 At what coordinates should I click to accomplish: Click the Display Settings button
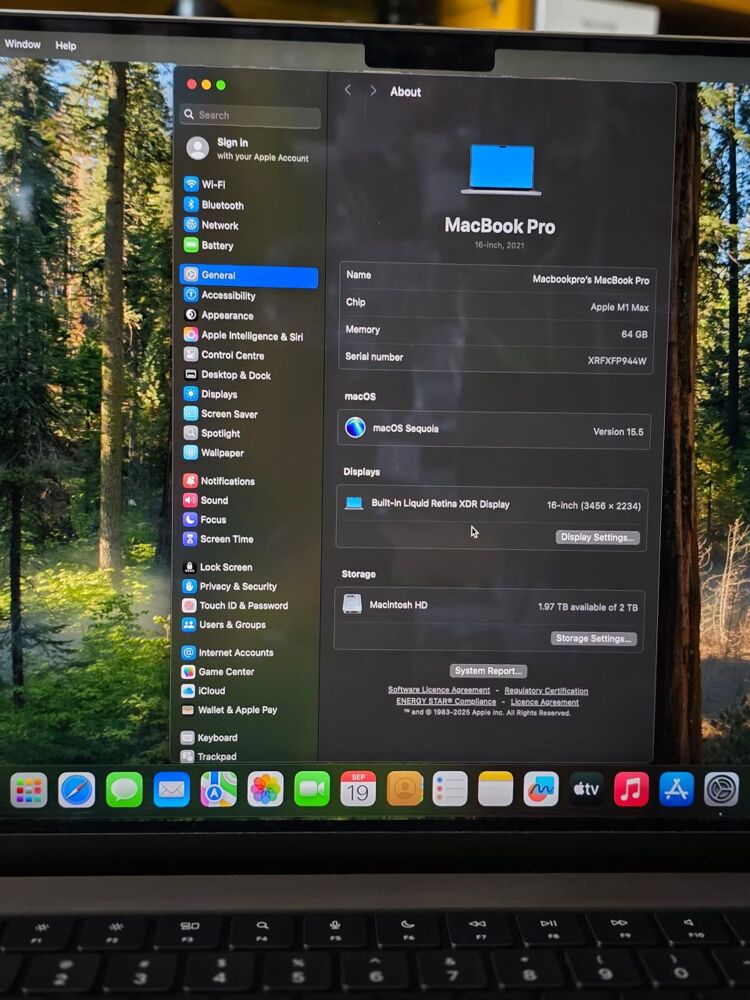pos(598,538)
